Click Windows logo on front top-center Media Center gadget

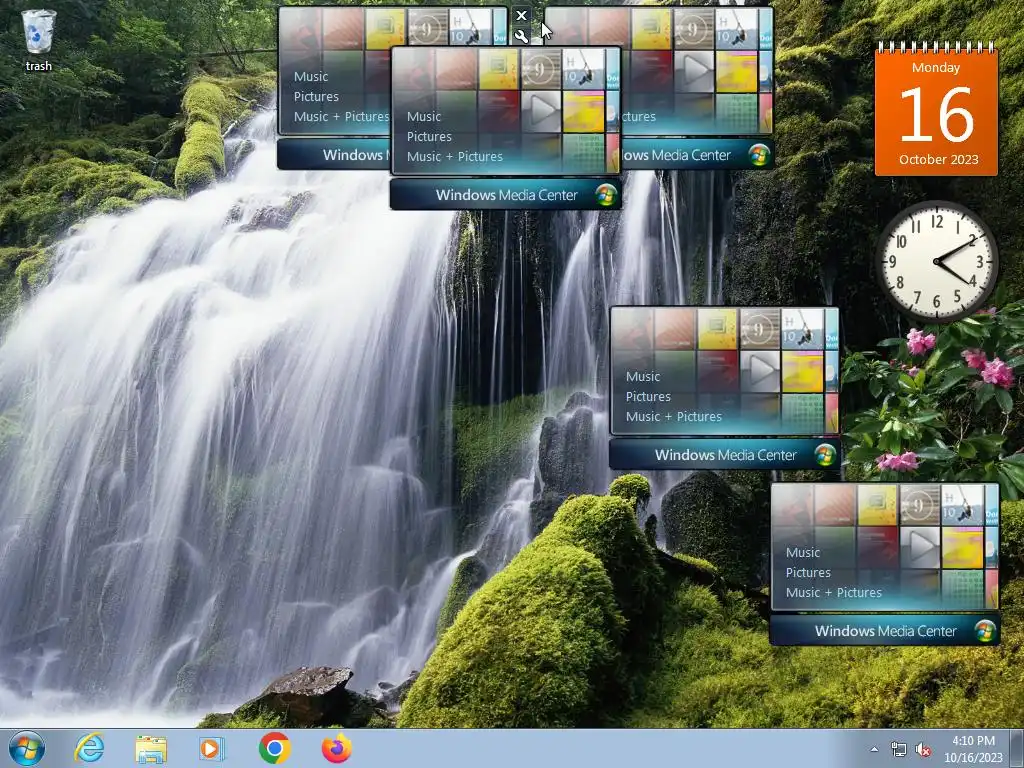pyautogui.click(x=605, y=195)
